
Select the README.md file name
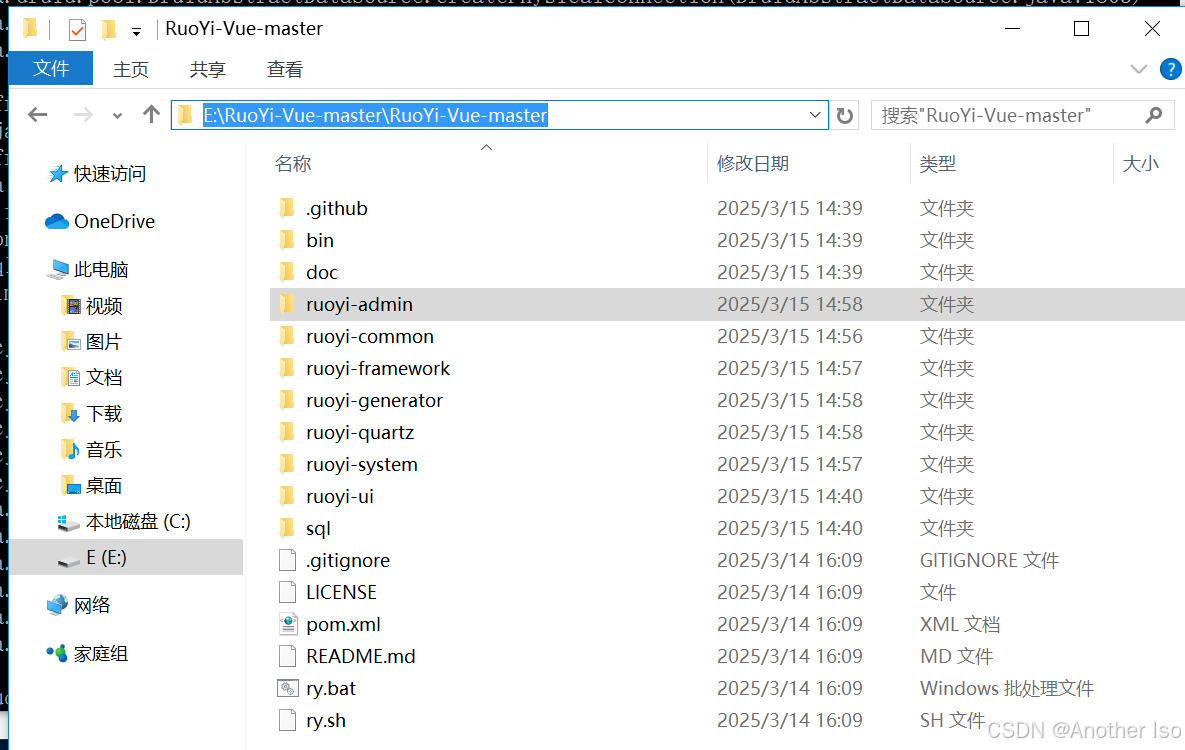pos(360,656)
